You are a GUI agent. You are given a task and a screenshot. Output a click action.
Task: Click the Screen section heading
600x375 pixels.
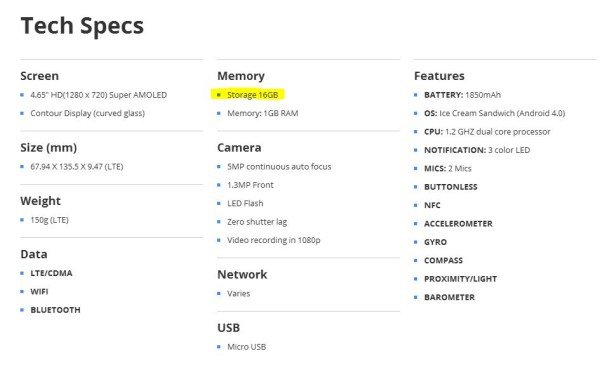click(x=39, y=76)
